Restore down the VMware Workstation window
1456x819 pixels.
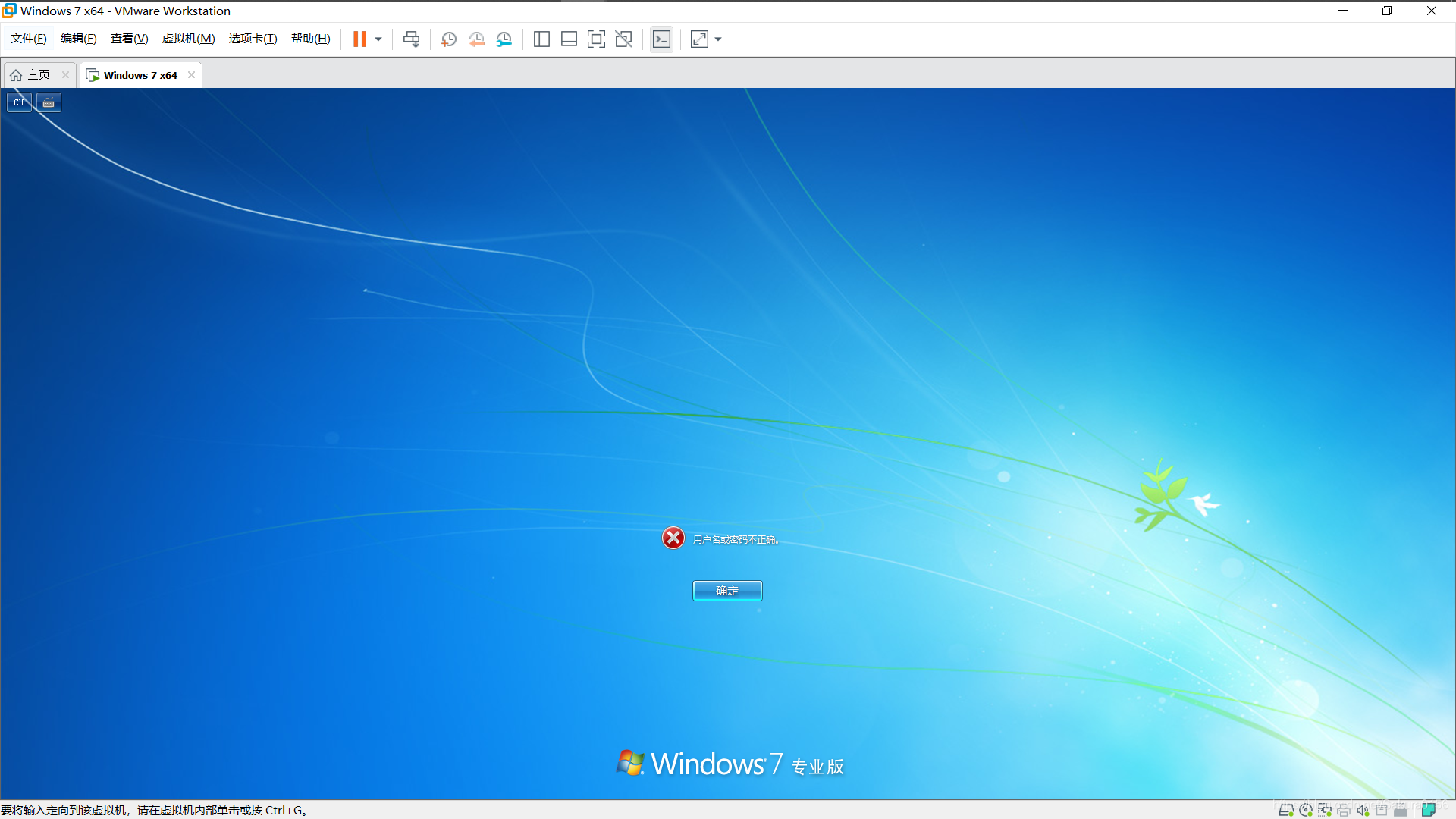tap(1387, 11)
